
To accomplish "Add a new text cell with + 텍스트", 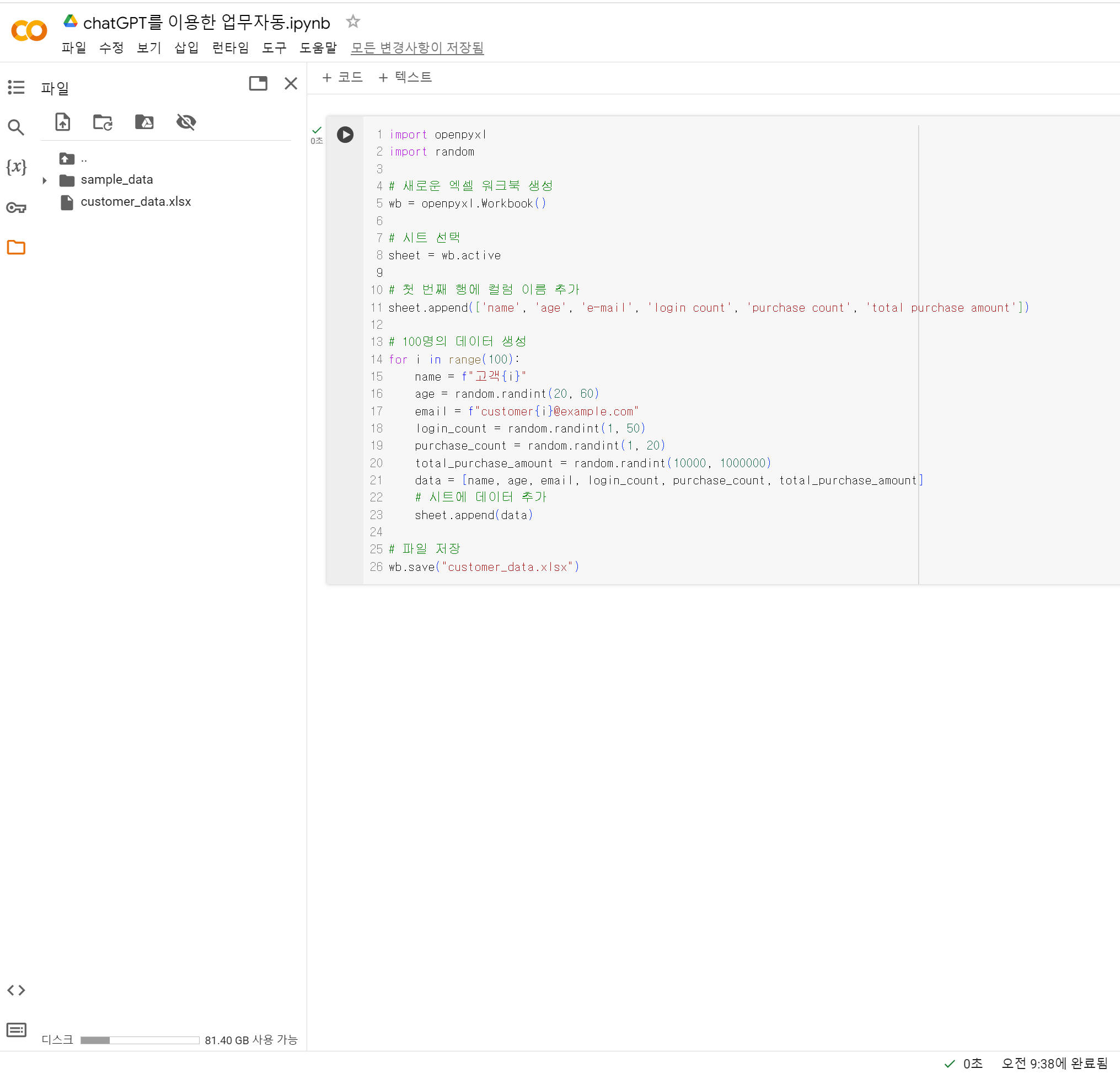I will [405, 77].
